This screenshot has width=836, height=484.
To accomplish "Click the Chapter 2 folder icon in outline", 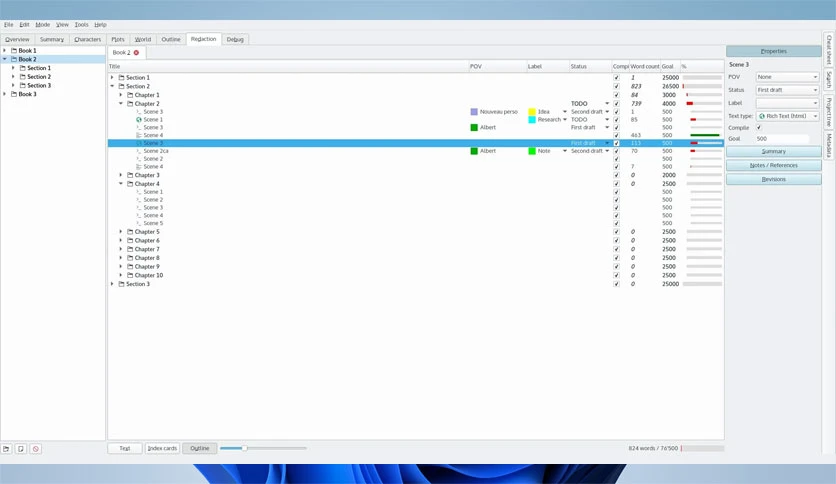I will pyautogui.click(x=130, y=103).
